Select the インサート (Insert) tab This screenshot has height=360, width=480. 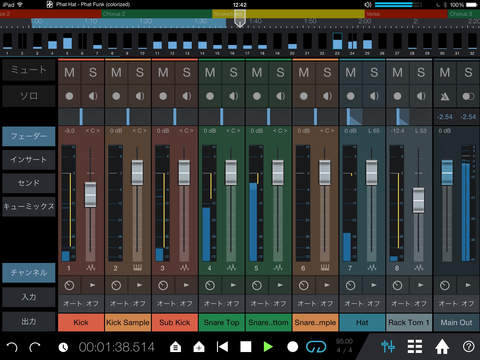(29, 159)
